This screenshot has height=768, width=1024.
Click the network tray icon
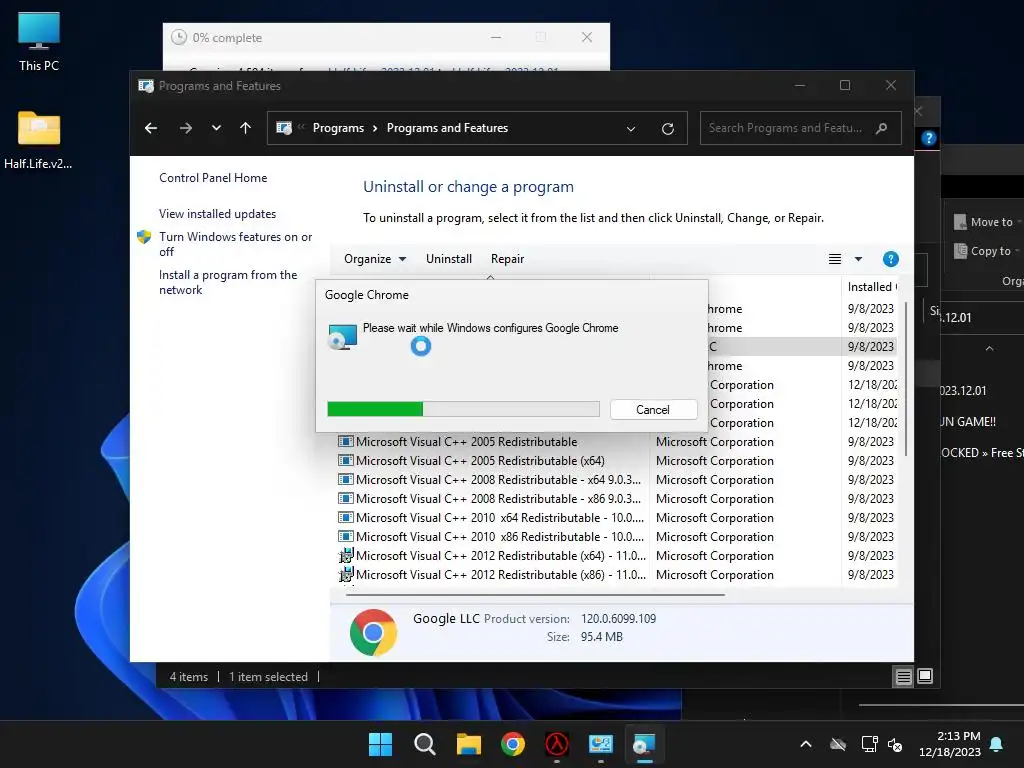pos(869,744)
